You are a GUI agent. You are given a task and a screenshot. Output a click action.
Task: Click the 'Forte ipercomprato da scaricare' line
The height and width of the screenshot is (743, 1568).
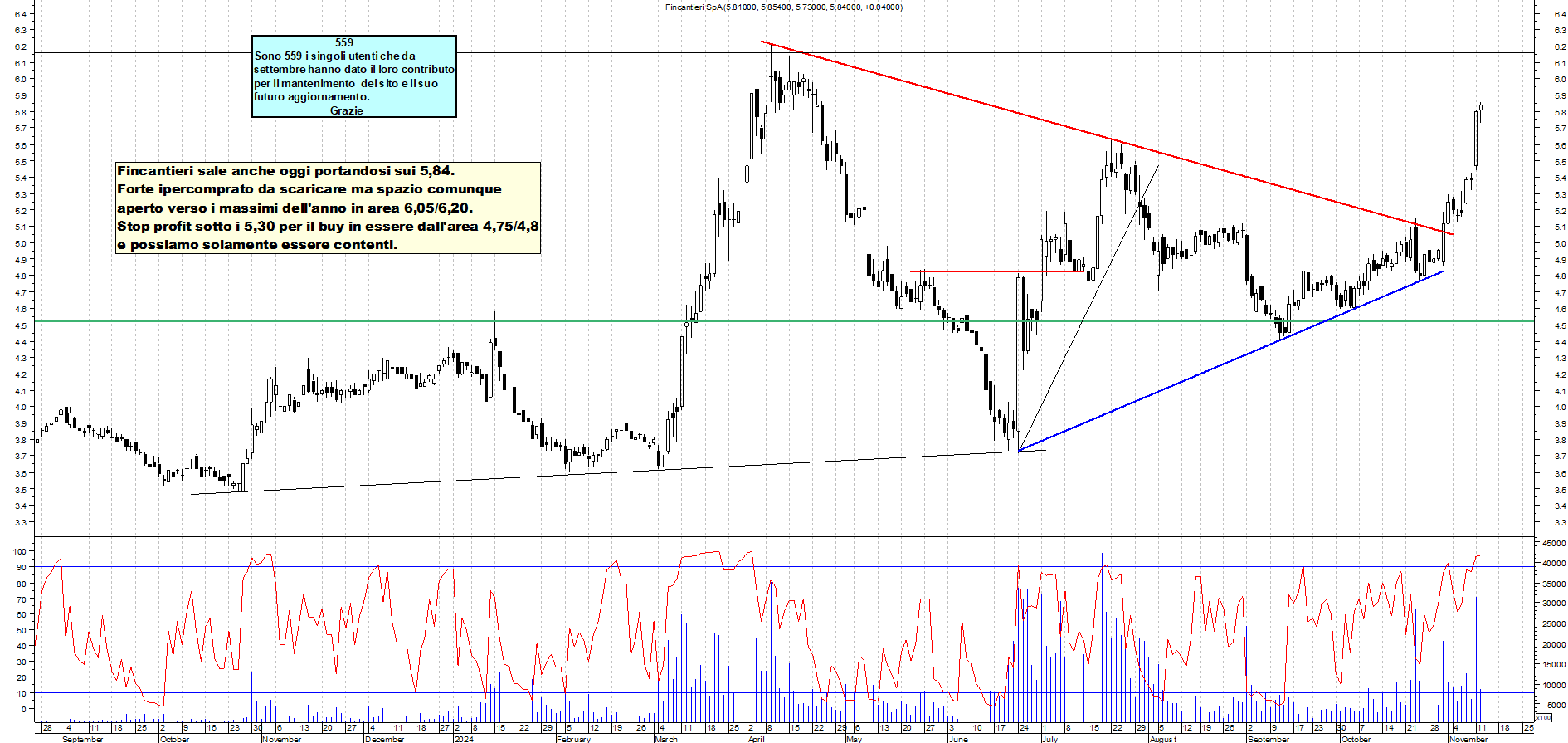pos(309,189)
